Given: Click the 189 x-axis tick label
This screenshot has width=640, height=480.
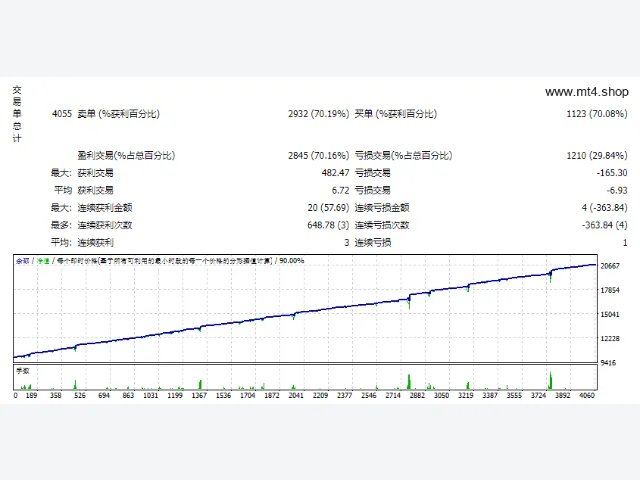Looking at the screenshot, I should point(31,396).
